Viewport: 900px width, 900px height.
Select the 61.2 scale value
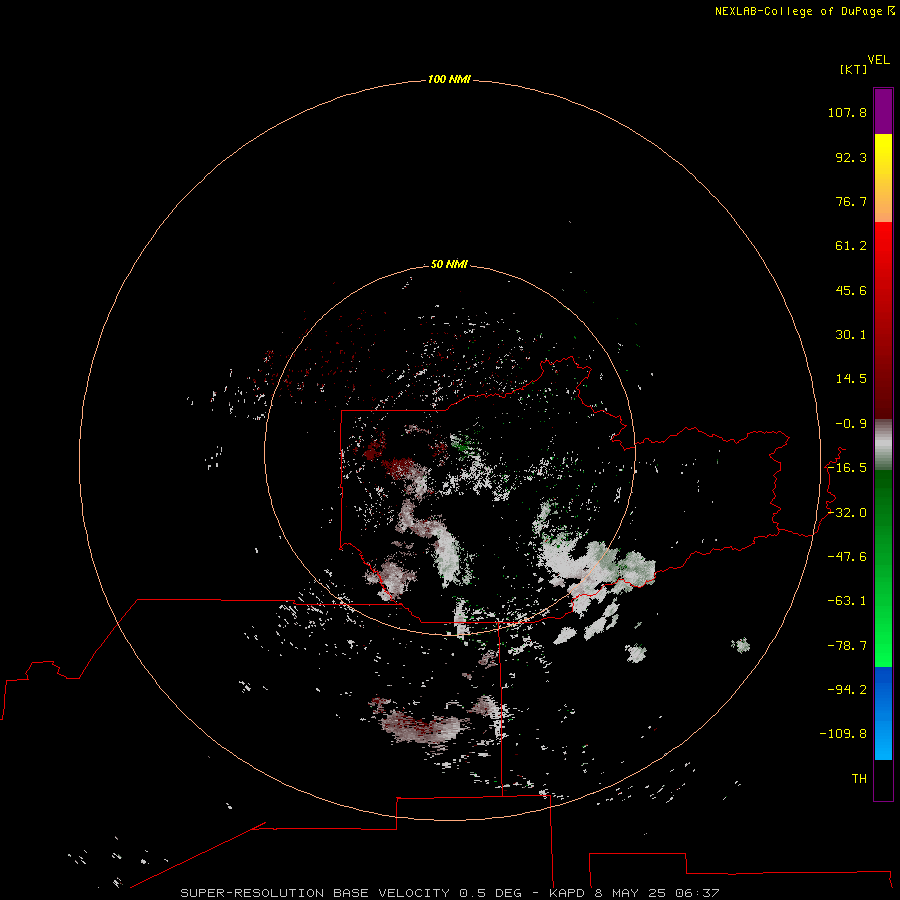(x=851, y=246)
